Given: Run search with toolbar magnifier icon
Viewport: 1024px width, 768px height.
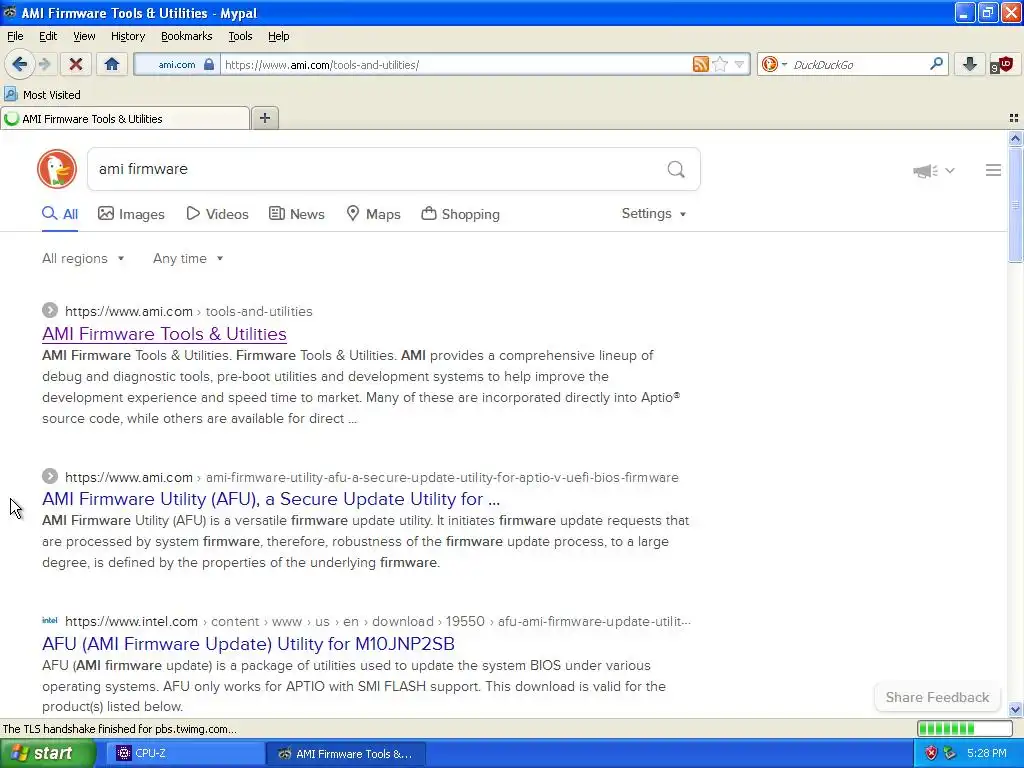Looking at the screenshot, I should (936, 64).
